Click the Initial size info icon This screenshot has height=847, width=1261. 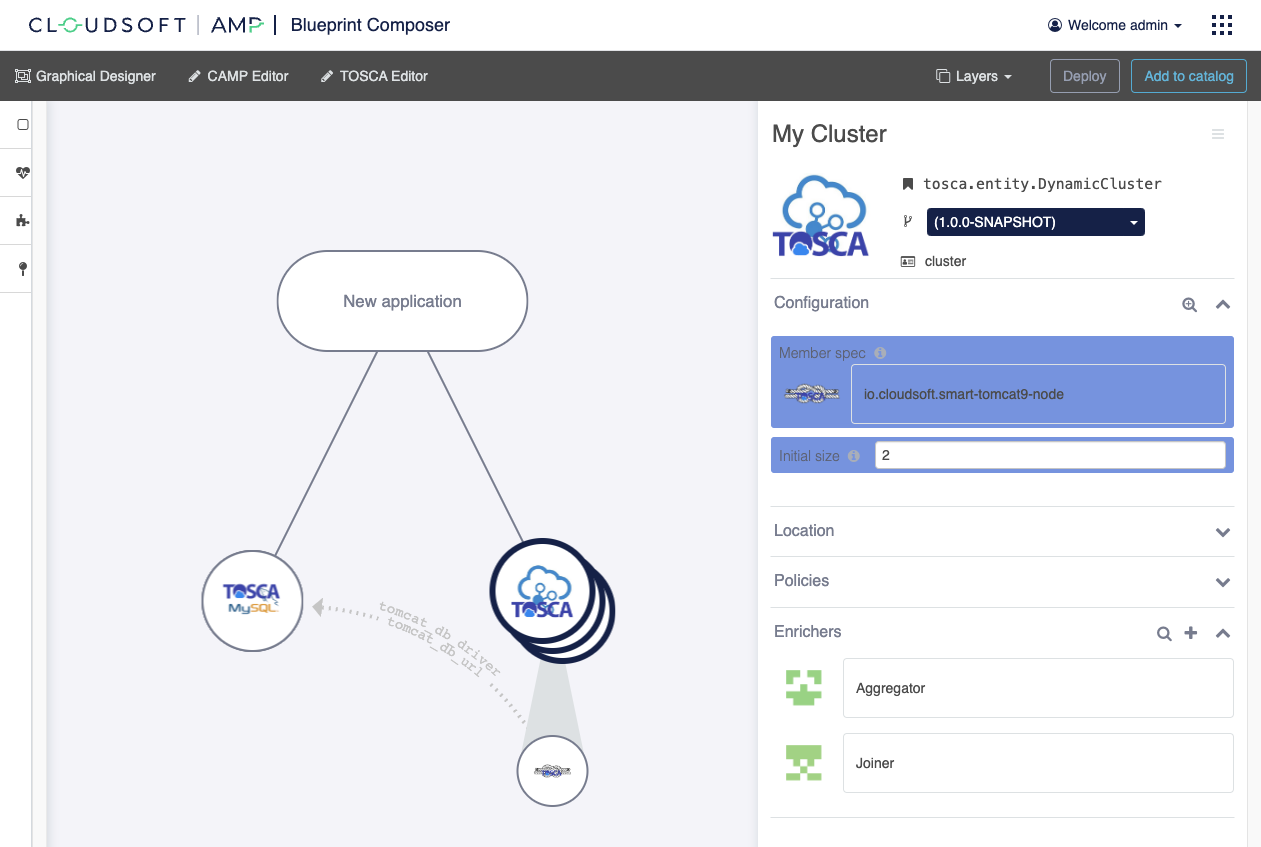tap(853, 456)
